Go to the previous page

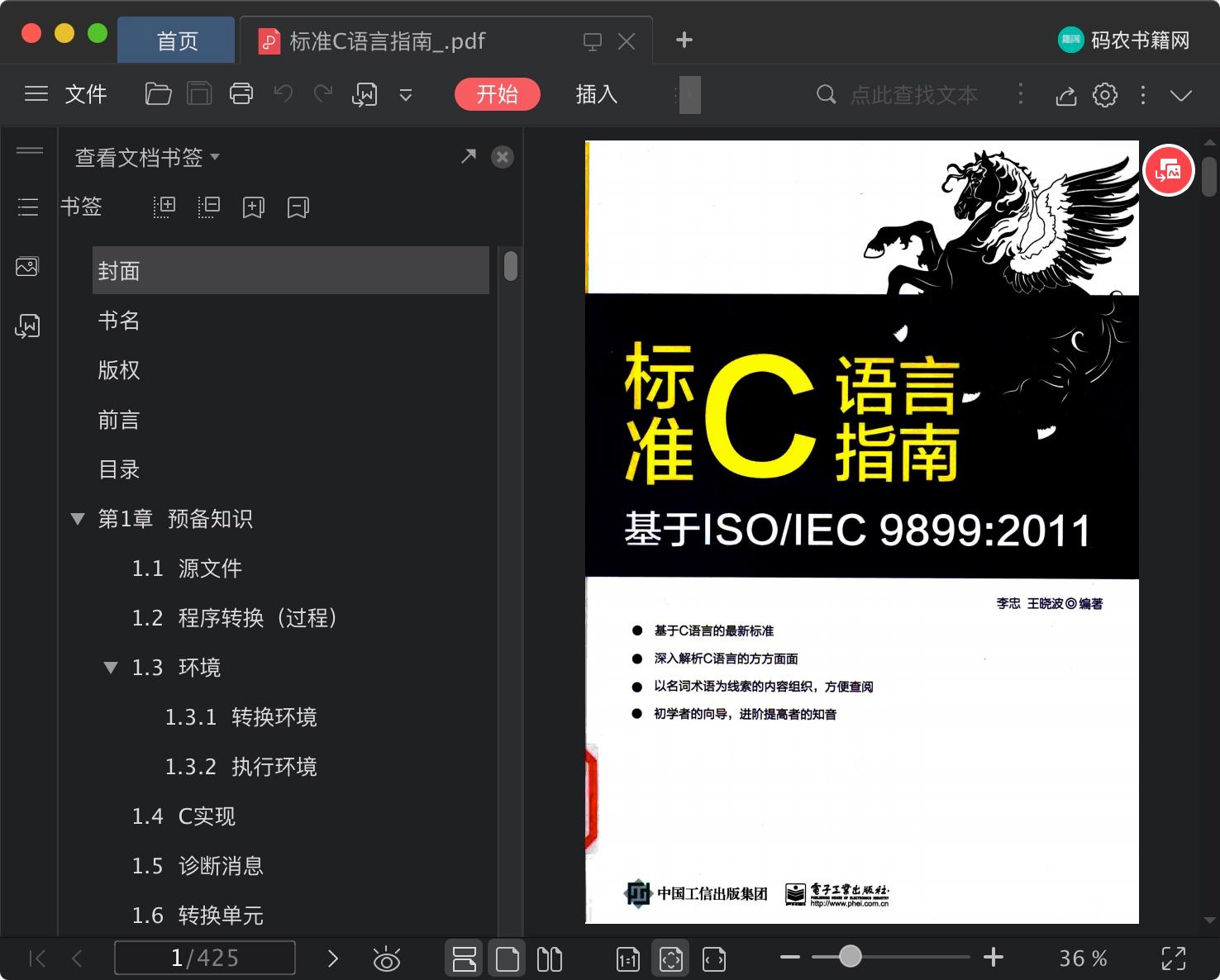78,959
